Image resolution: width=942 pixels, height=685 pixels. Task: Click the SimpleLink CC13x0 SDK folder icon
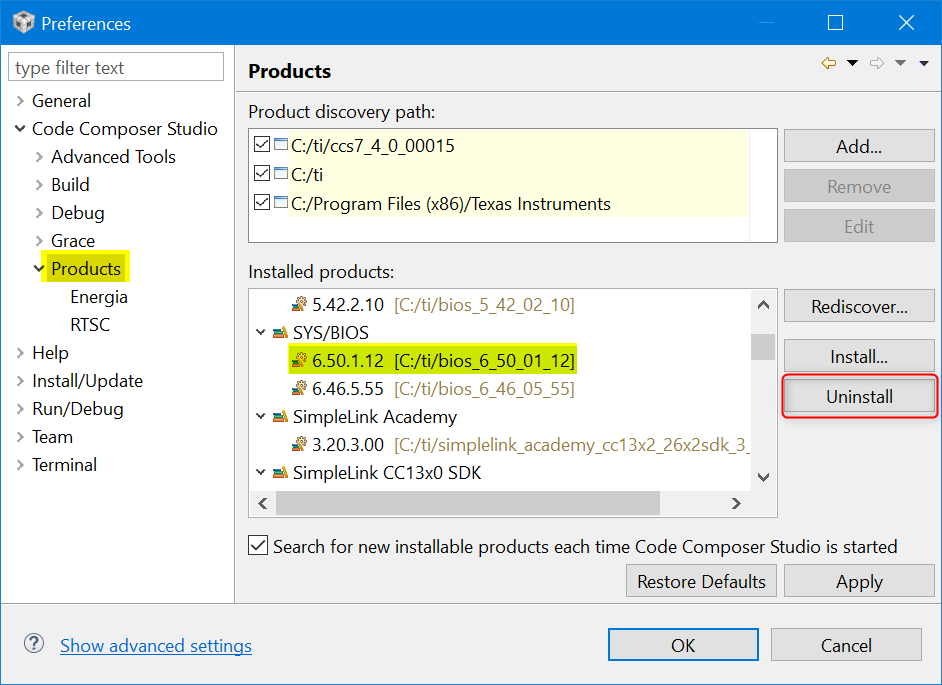coord(280,472)
